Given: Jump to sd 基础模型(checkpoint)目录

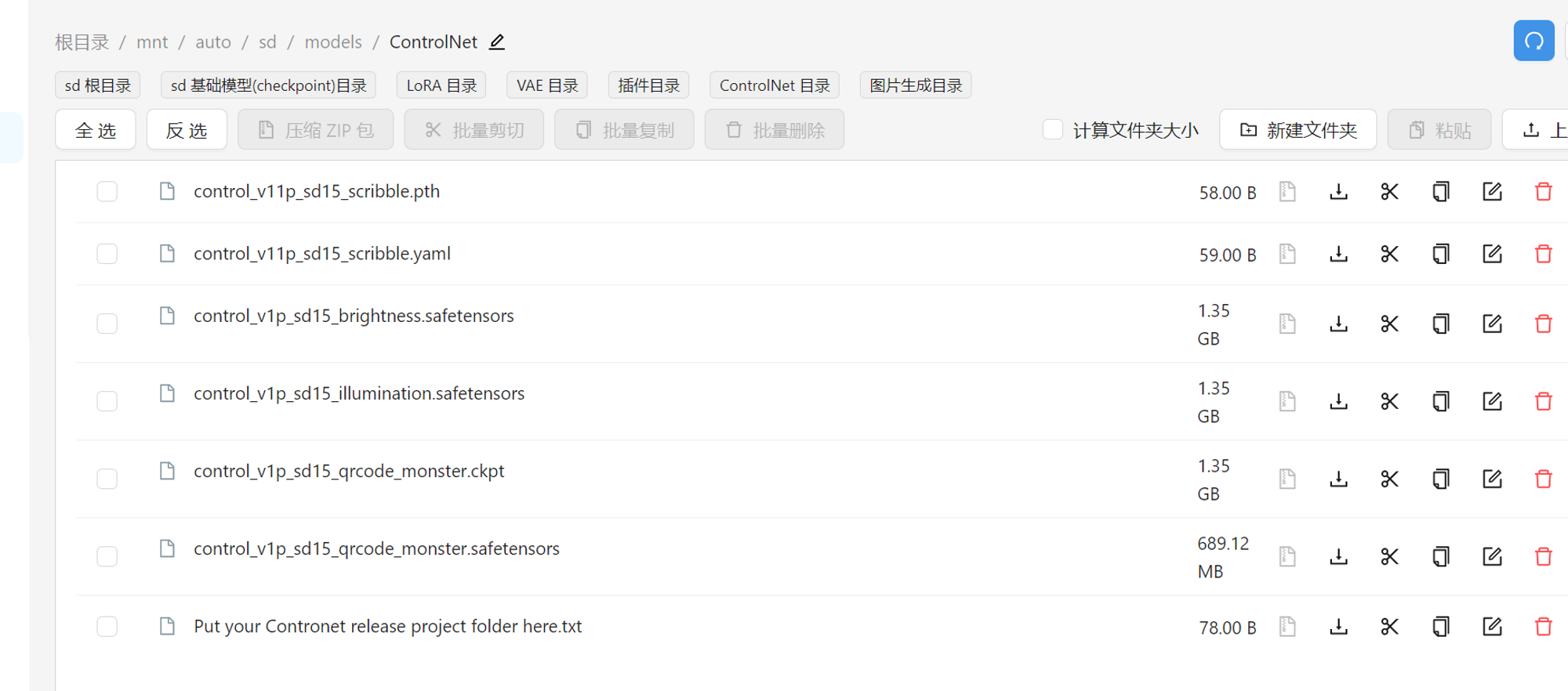Looking at the screenshot, I should click(x=269, y=85).
